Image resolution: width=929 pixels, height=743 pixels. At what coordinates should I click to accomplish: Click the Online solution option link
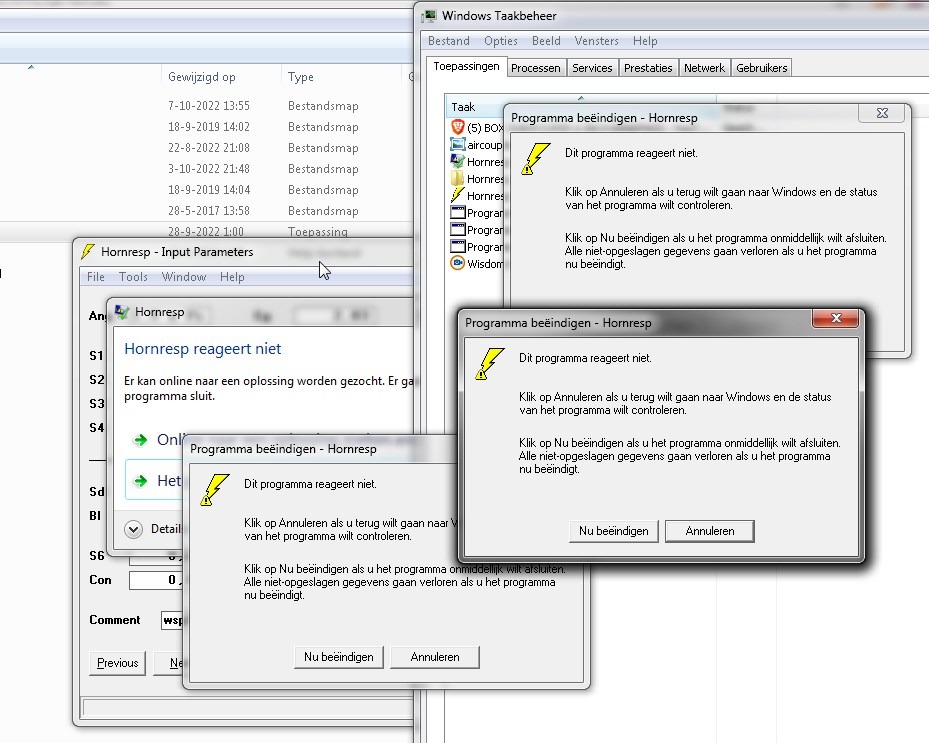click(x=169, y=440)
